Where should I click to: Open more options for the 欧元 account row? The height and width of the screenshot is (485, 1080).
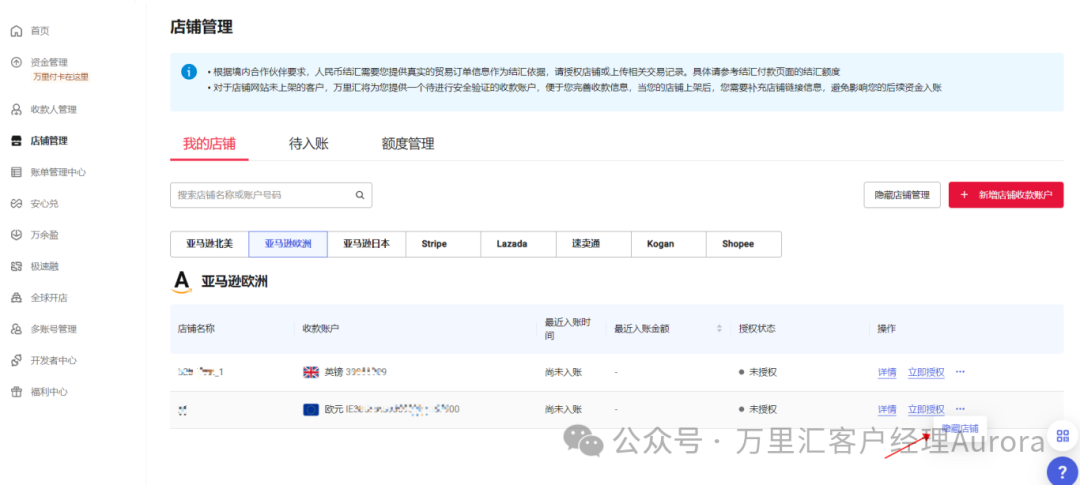pos(960,409)
